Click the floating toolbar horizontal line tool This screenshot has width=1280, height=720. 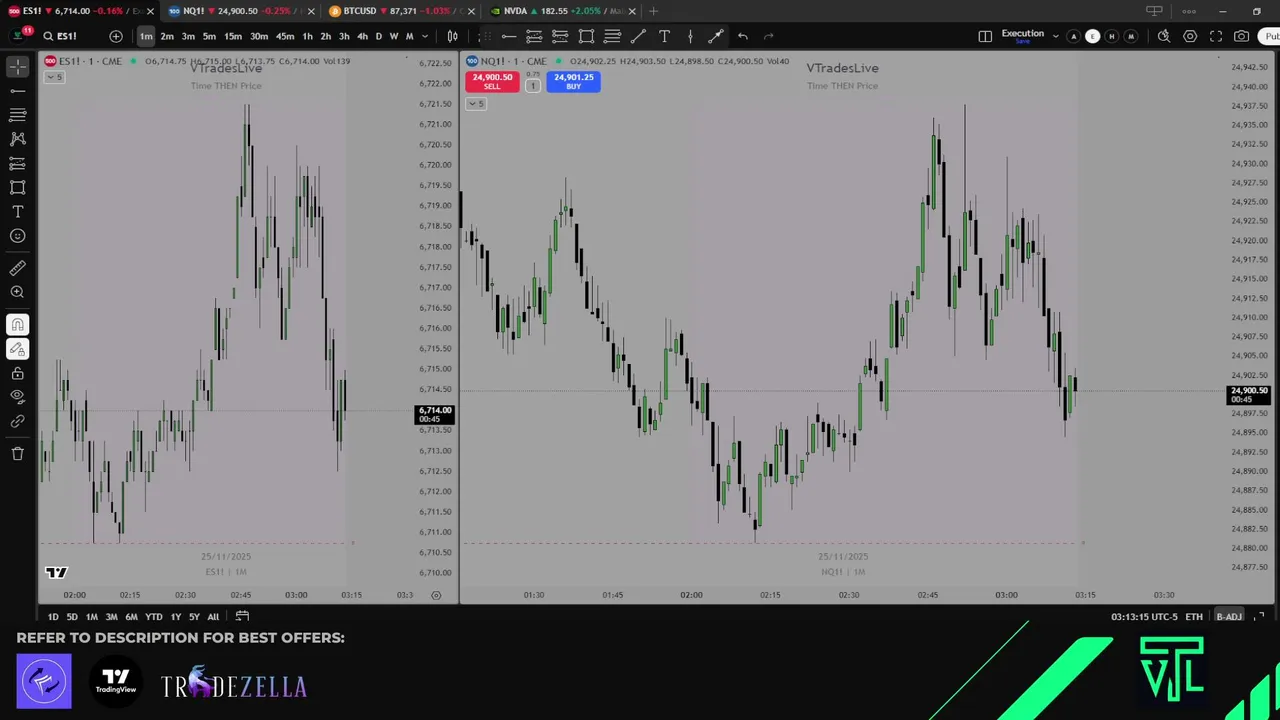pyautogui.click(x=508, y=36)
